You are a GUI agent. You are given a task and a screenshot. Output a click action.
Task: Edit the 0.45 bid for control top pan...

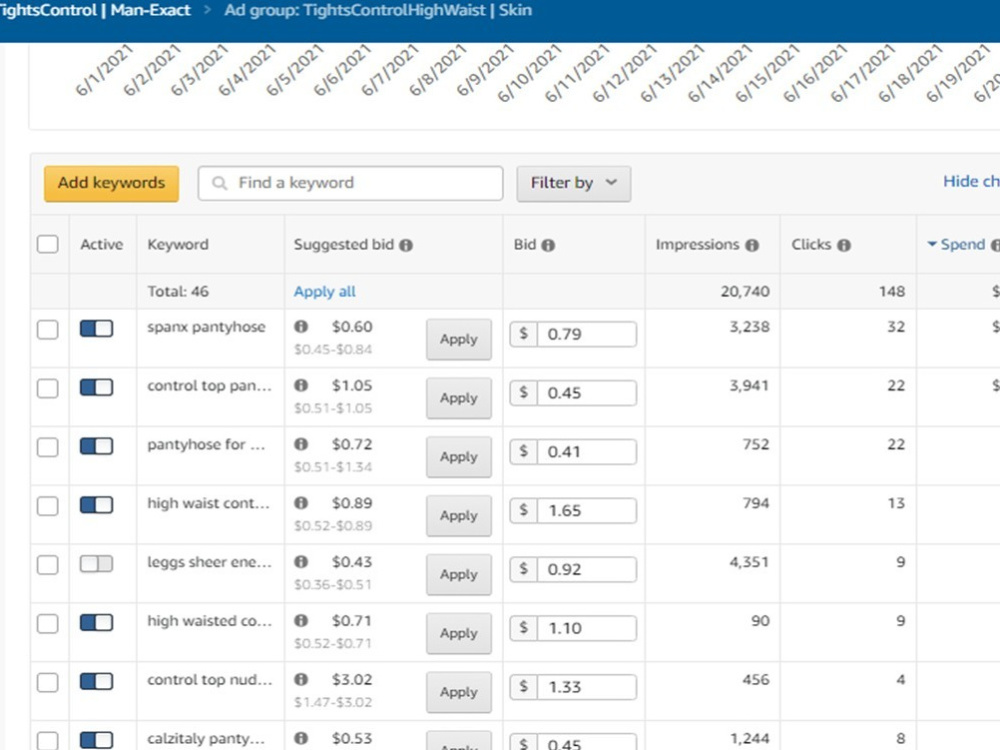pos(586,393)
